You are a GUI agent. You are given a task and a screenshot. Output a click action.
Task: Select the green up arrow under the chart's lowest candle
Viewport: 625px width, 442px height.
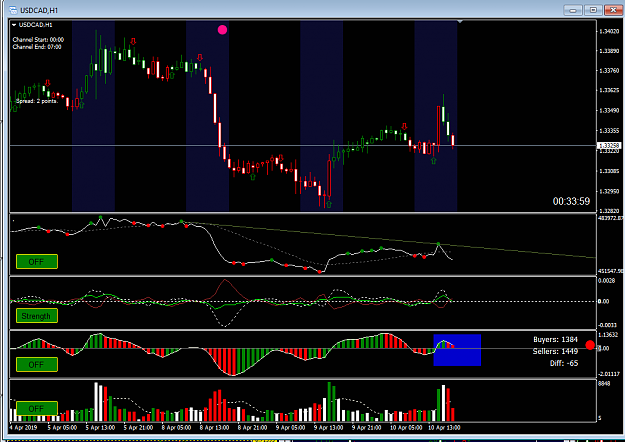tap(329, 204)
